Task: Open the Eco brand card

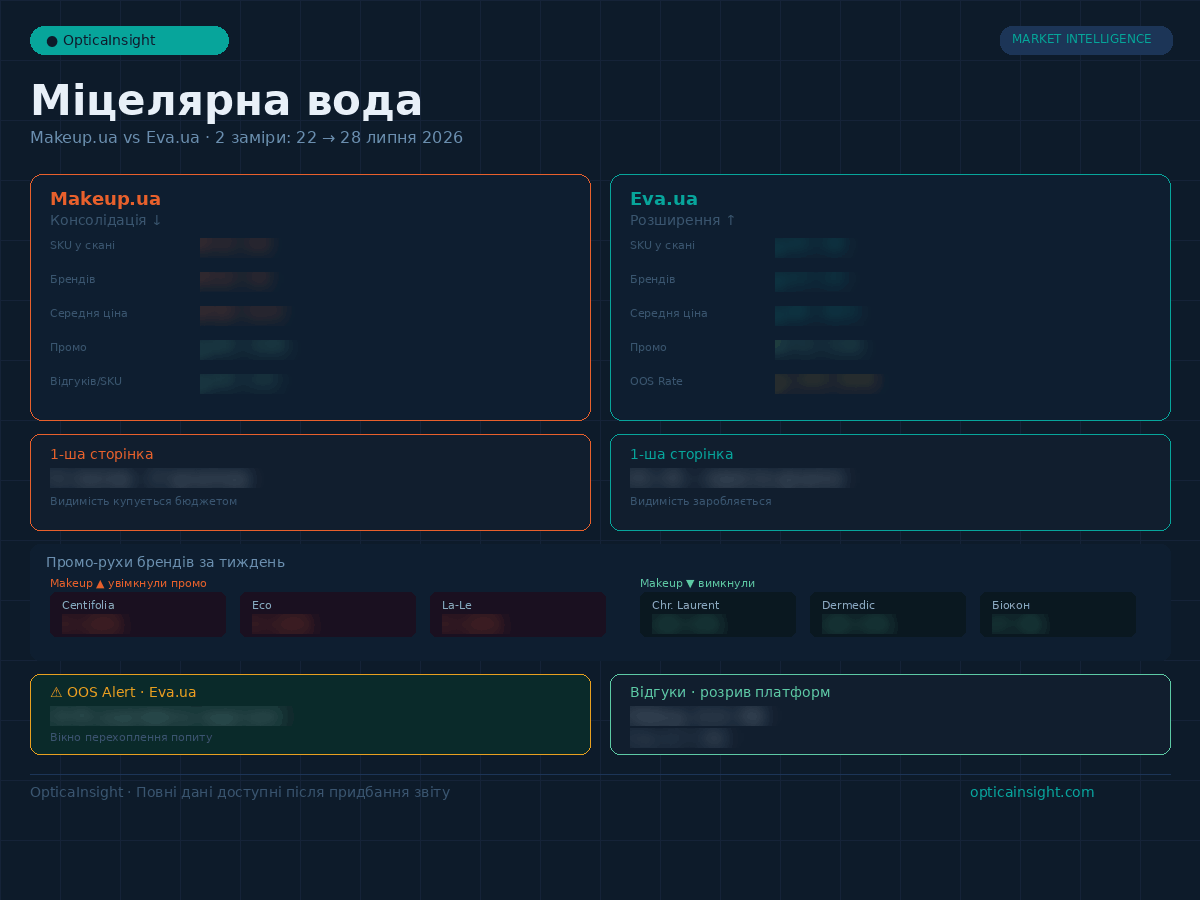Action: [x=328, y=614]
